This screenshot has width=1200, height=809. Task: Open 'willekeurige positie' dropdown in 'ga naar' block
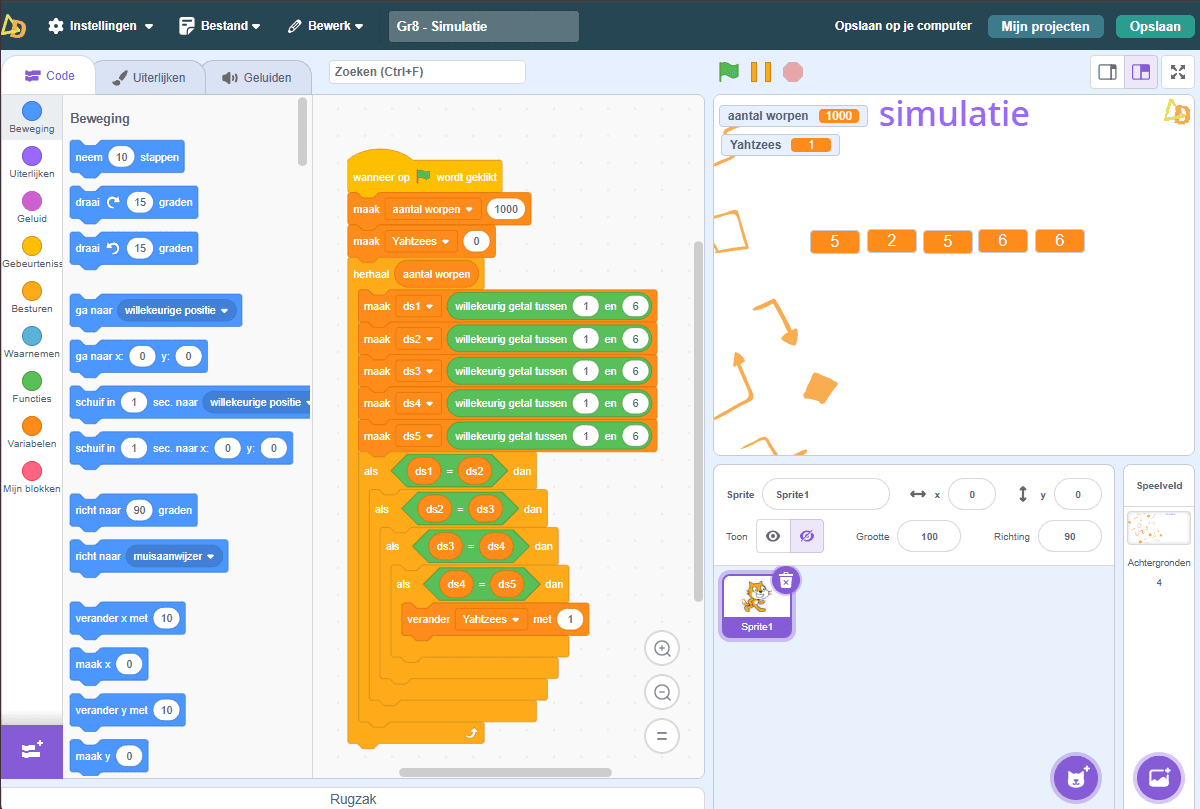pos(177,310)
